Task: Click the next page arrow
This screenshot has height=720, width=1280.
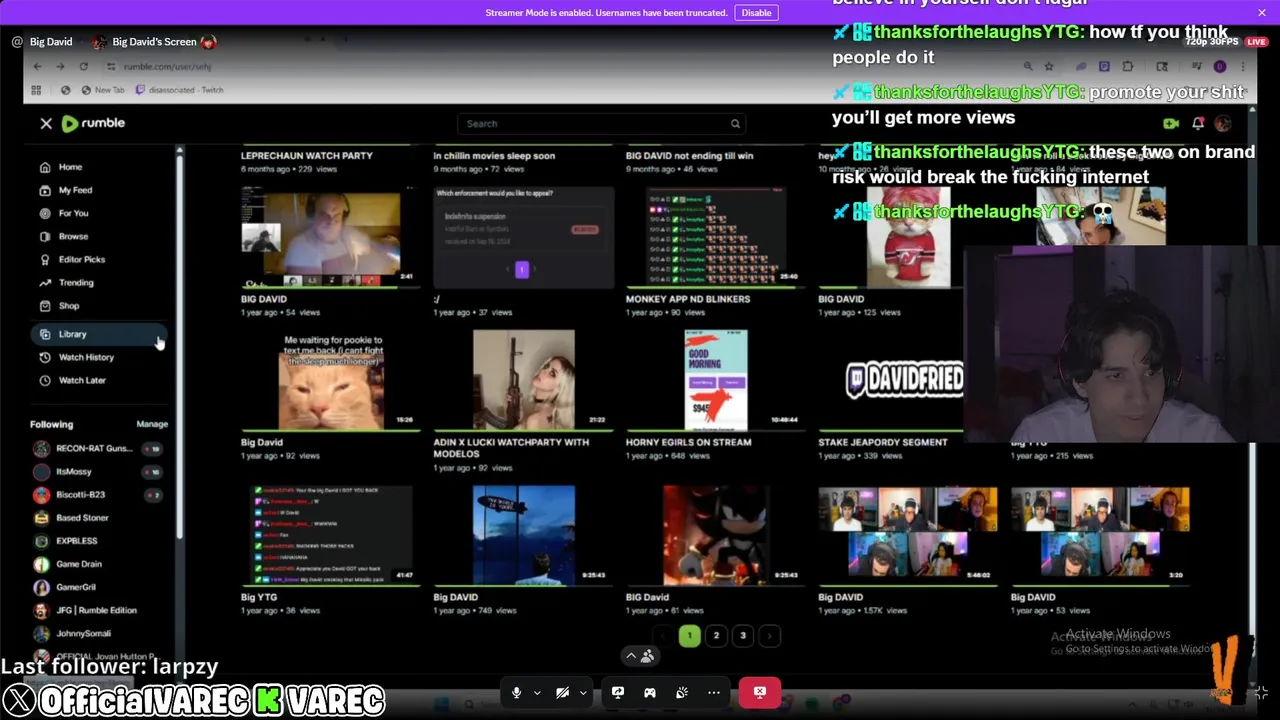Action: 769,636
